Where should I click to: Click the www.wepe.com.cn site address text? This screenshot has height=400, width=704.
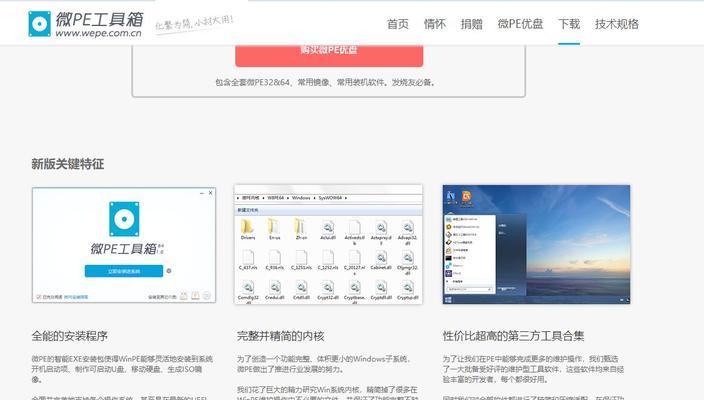(98, 33)
